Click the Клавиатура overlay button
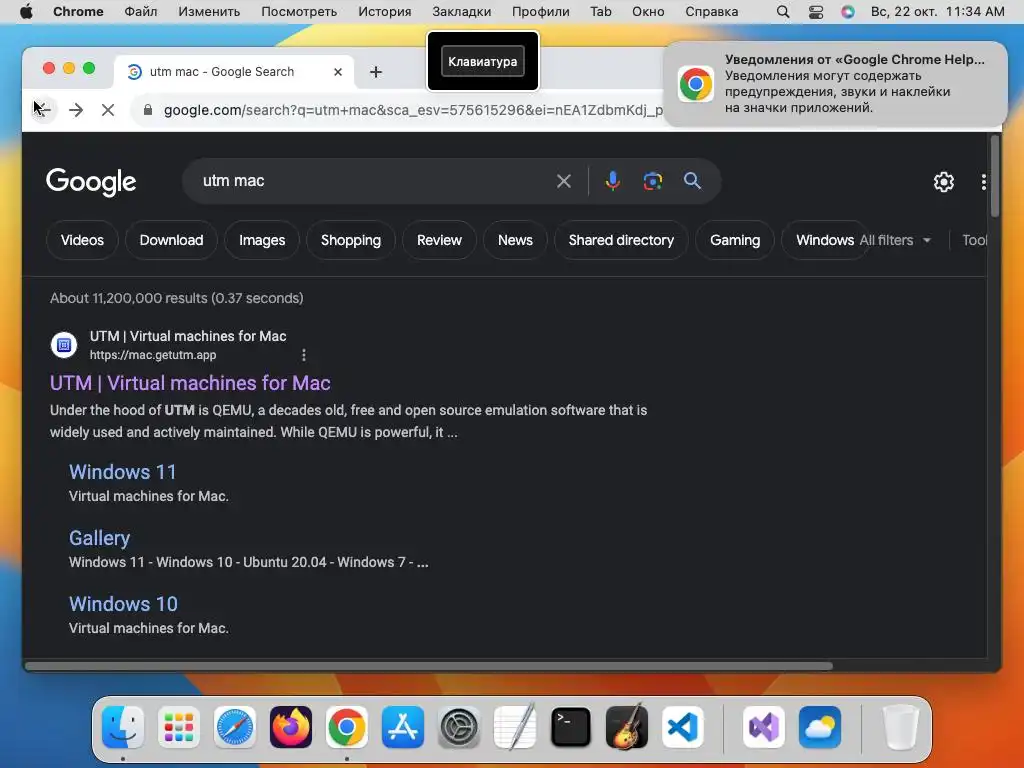The height and width of the screenshot is (768, 1024). [483, 61]
